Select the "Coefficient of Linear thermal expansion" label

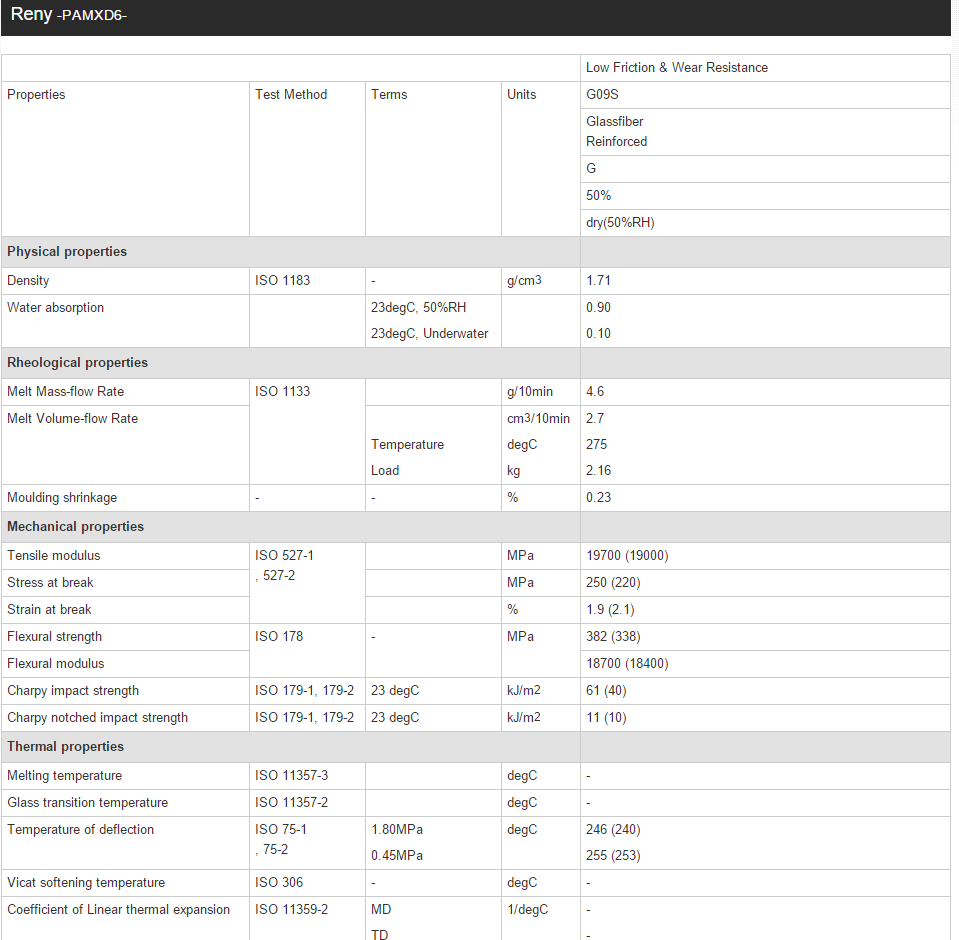click(x=119, y=909)
